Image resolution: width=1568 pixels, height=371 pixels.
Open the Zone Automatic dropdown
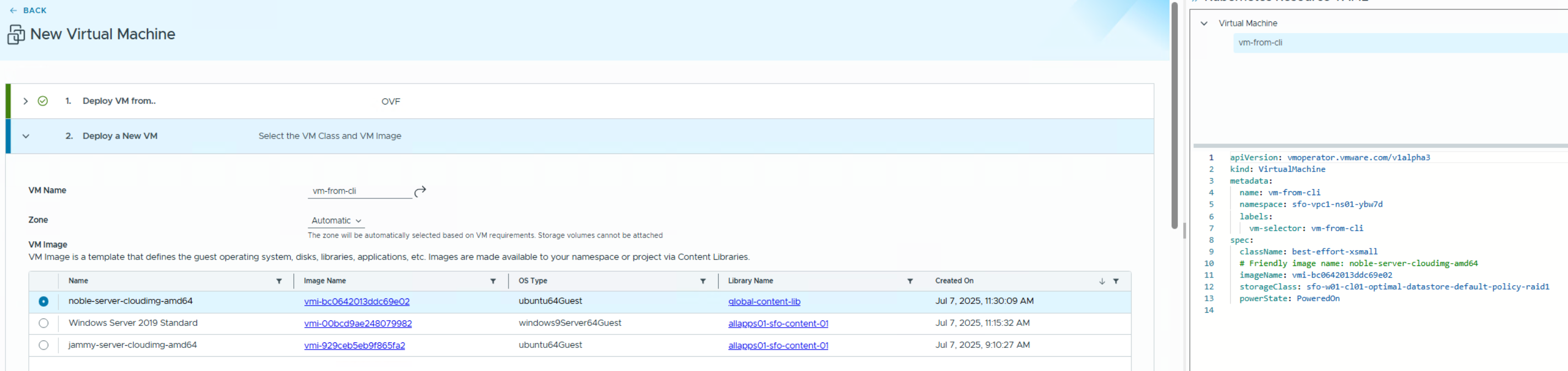(x=336, y=221)
